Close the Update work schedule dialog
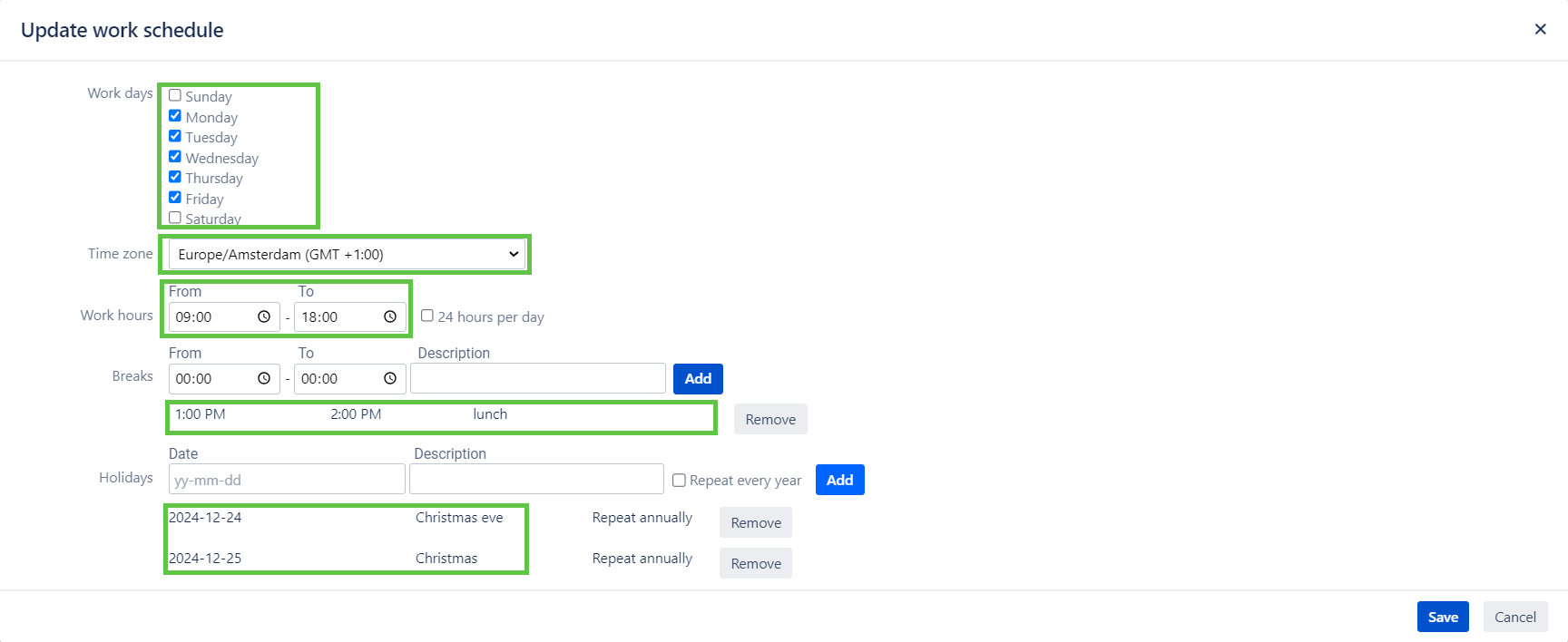 (x=1540, y=29)
